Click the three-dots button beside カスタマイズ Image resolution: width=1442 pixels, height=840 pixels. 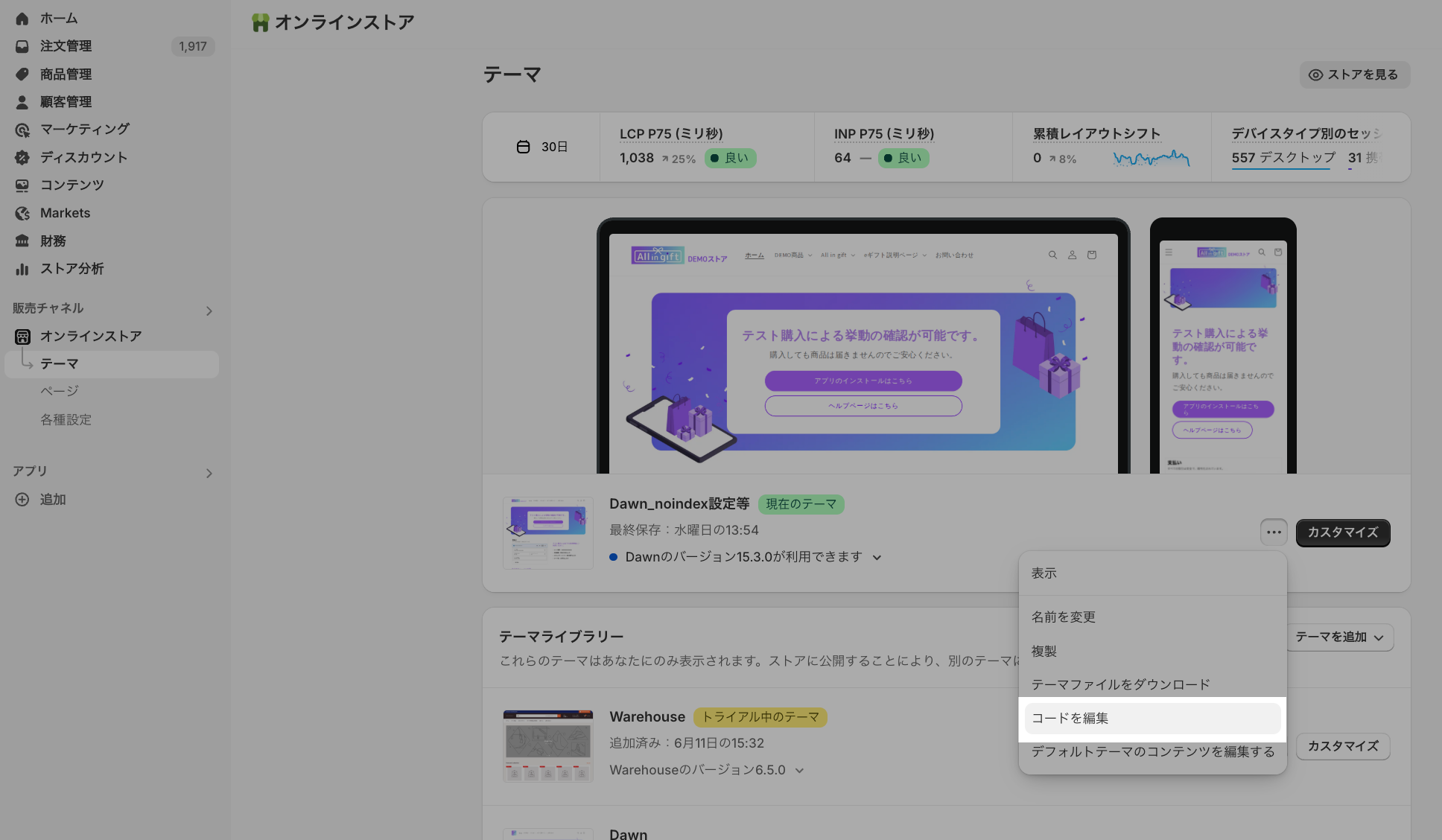coord(1274,532)
